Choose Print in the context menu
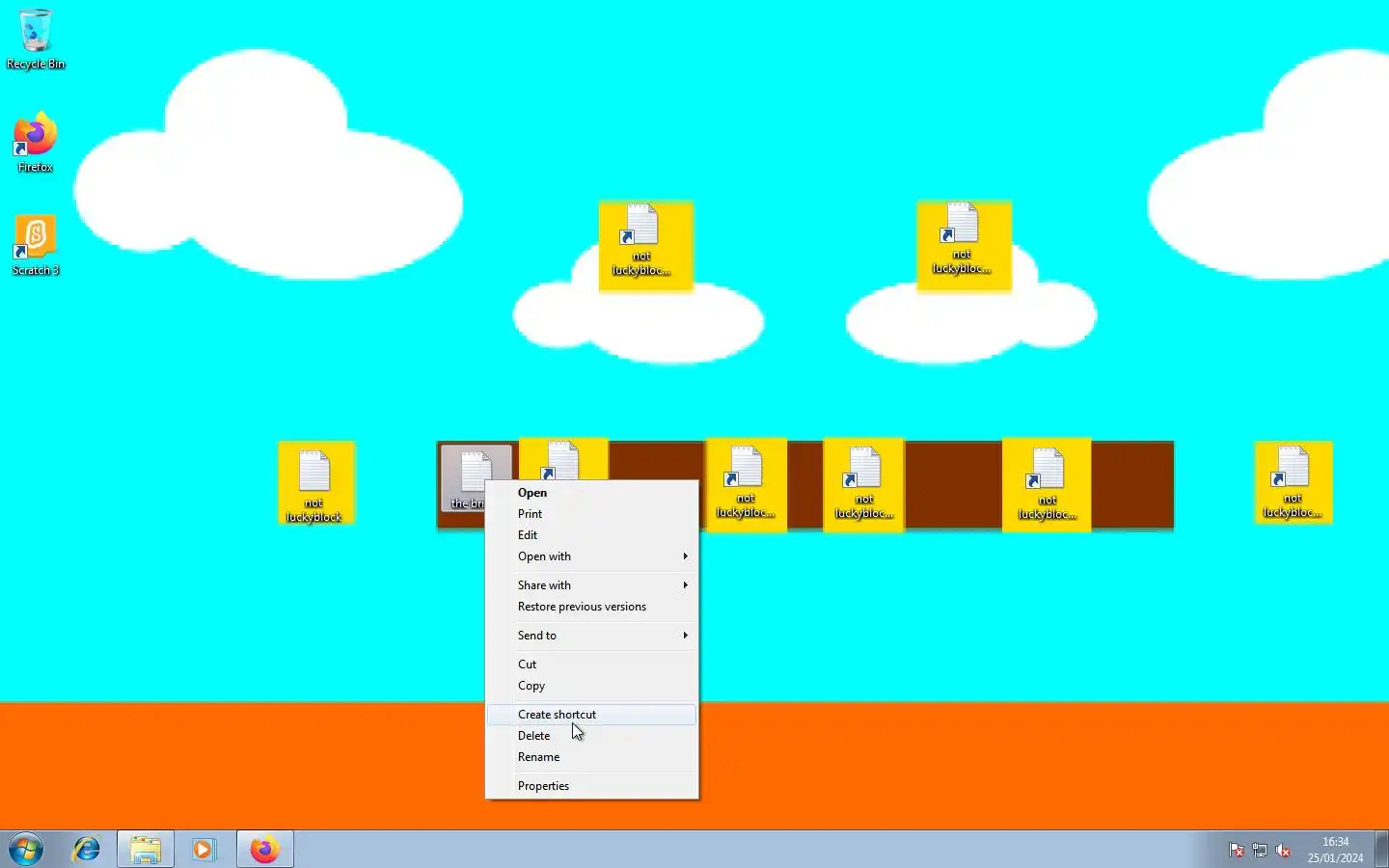 [x=591, y=514]
